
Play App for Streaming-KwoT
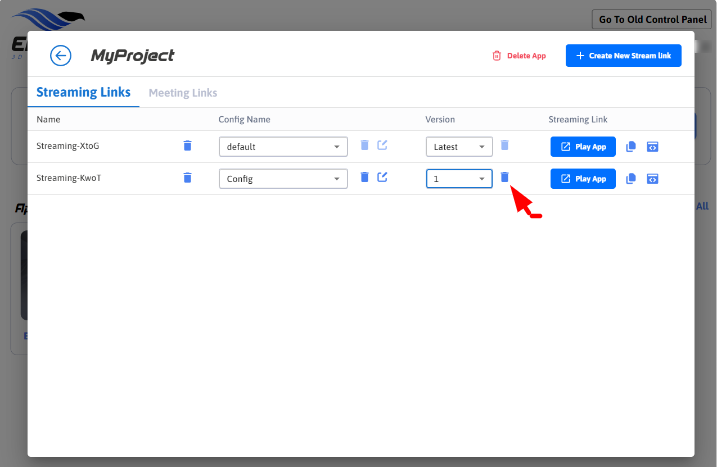click(x=583, y=178)
